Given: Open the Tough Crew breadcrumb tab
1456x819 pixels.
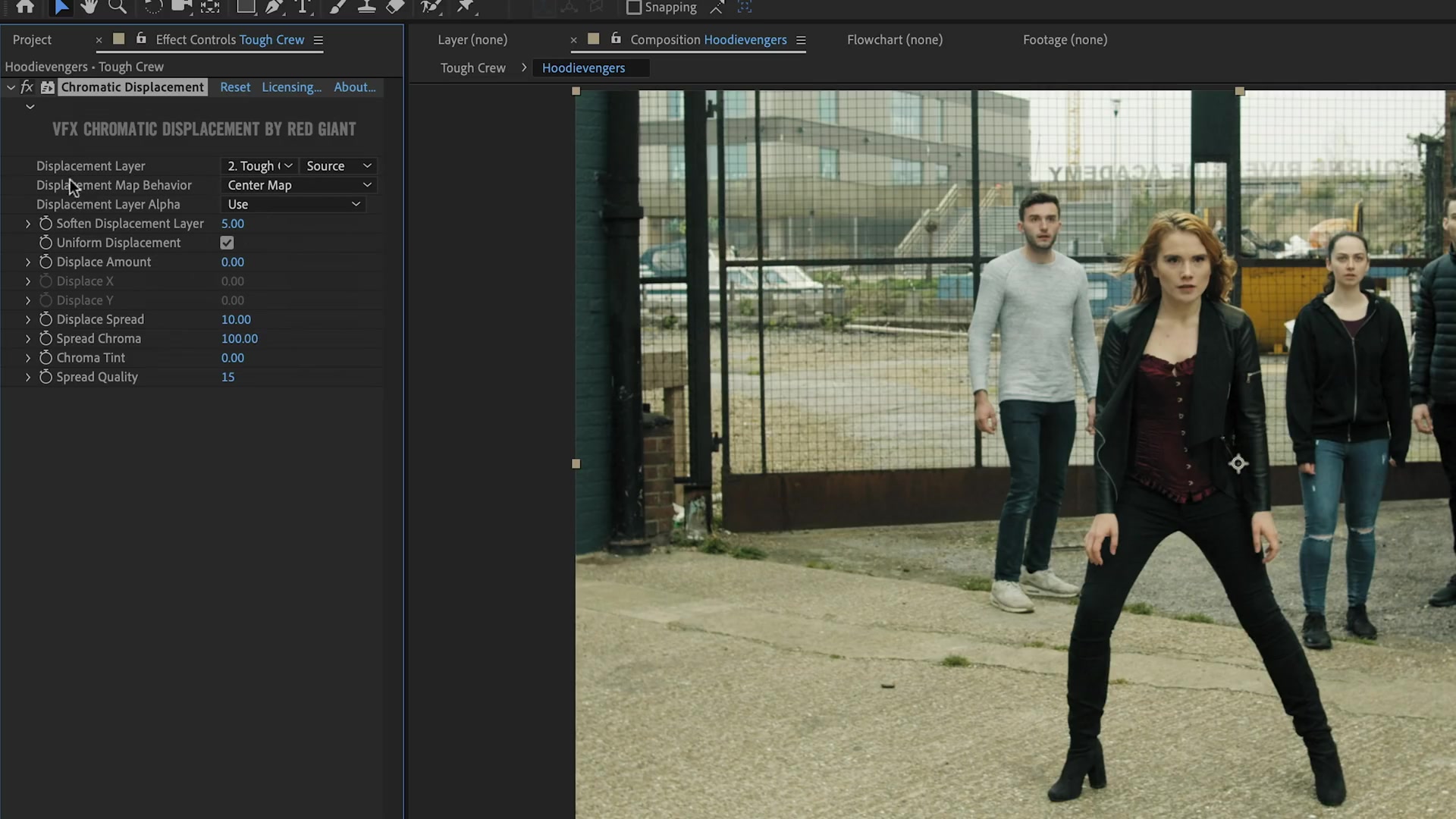Looking at the screenshot, I should point(472,68).
